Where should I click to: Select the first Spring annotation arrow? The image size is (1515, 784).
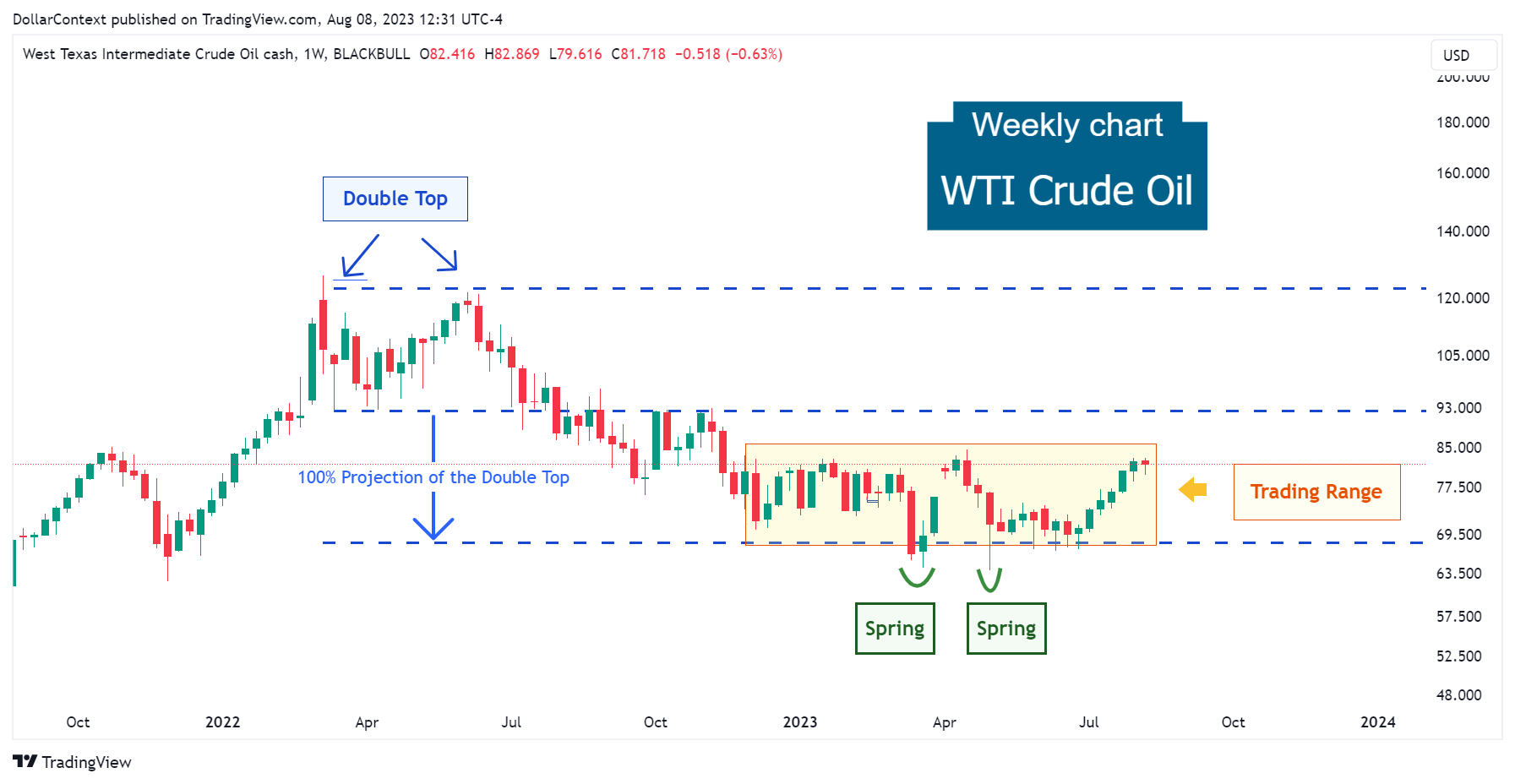click(917, 579)
